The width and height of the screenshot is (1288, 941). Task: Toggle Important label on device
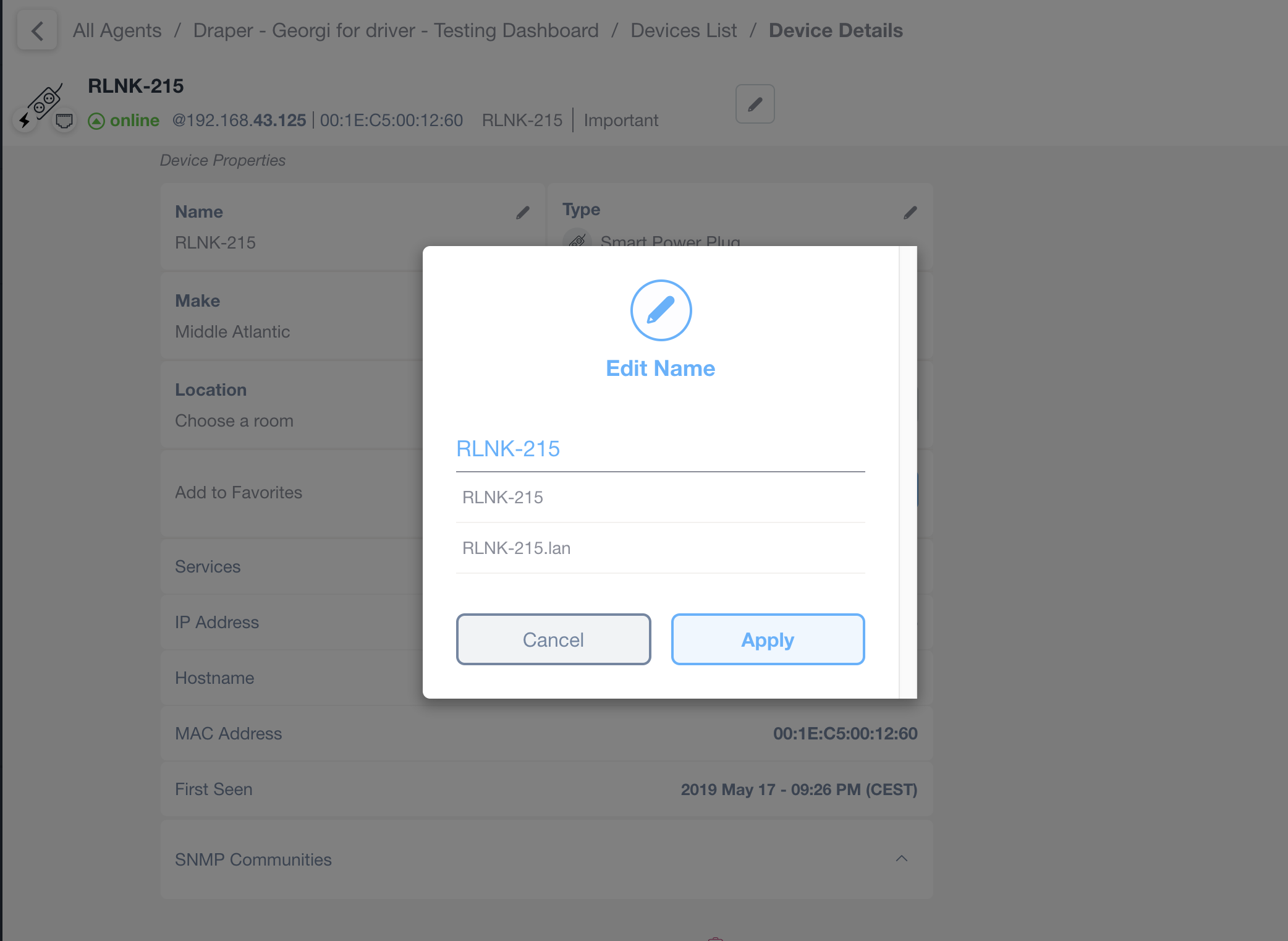pos(621,120)
